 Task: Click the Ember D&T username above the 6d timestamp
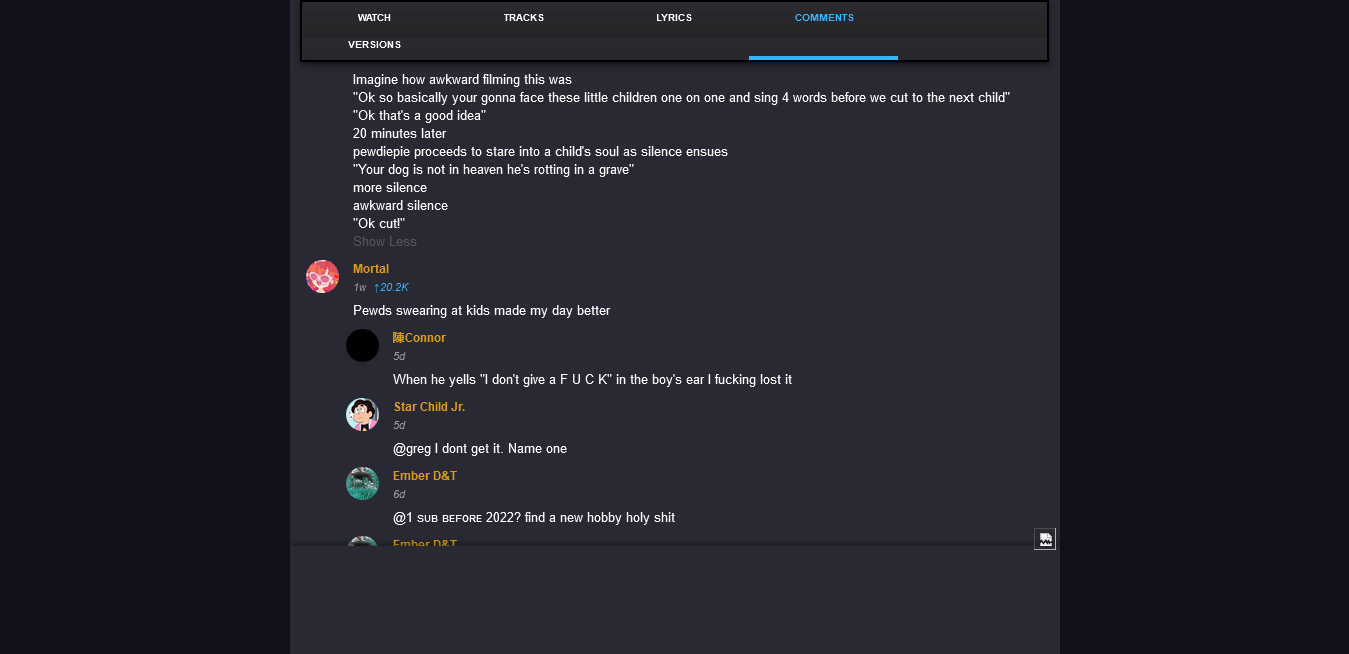[x=425, y=476]
